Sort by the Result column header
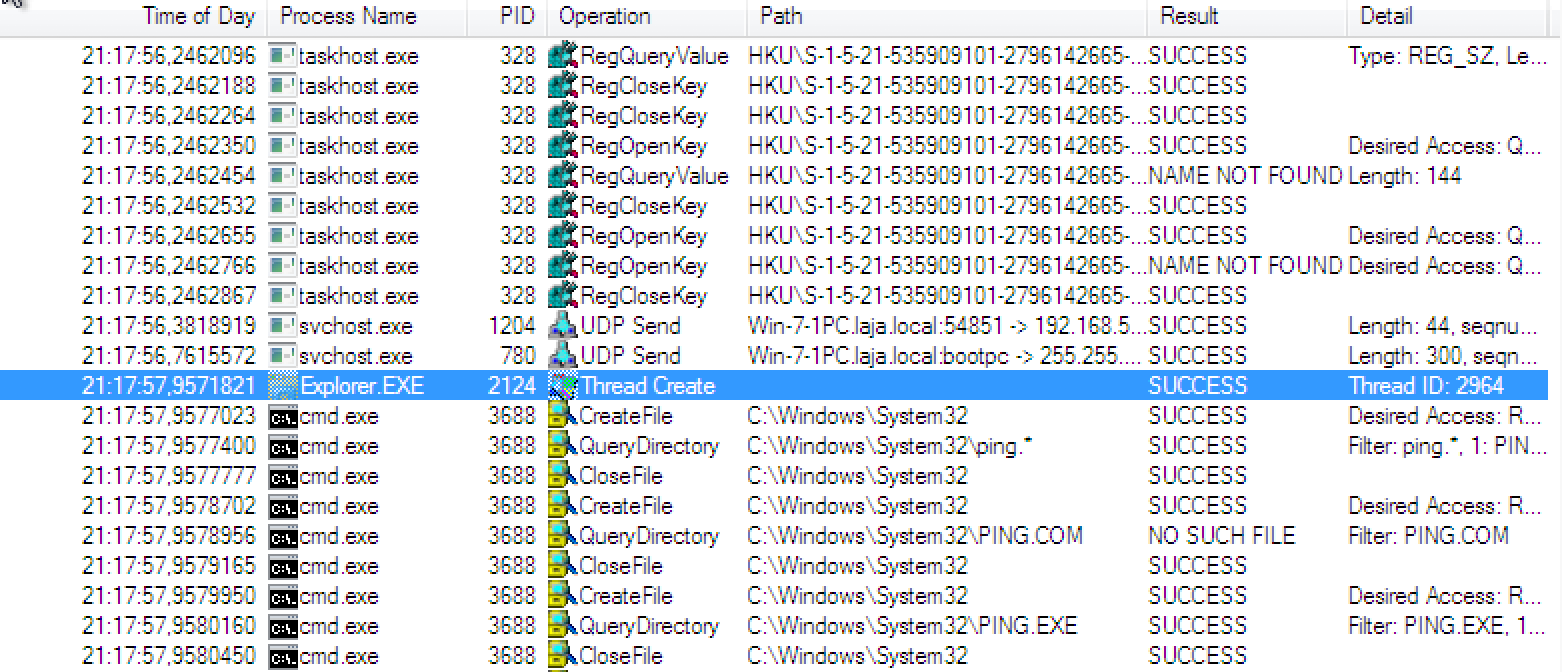Screen dimensions: 1562x672 [1188, 16]
